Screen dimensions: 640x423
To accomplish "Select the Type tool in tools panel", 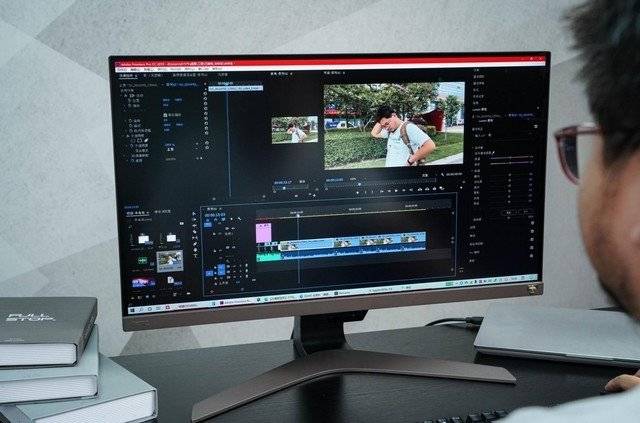I will click(x=195, y=256).
